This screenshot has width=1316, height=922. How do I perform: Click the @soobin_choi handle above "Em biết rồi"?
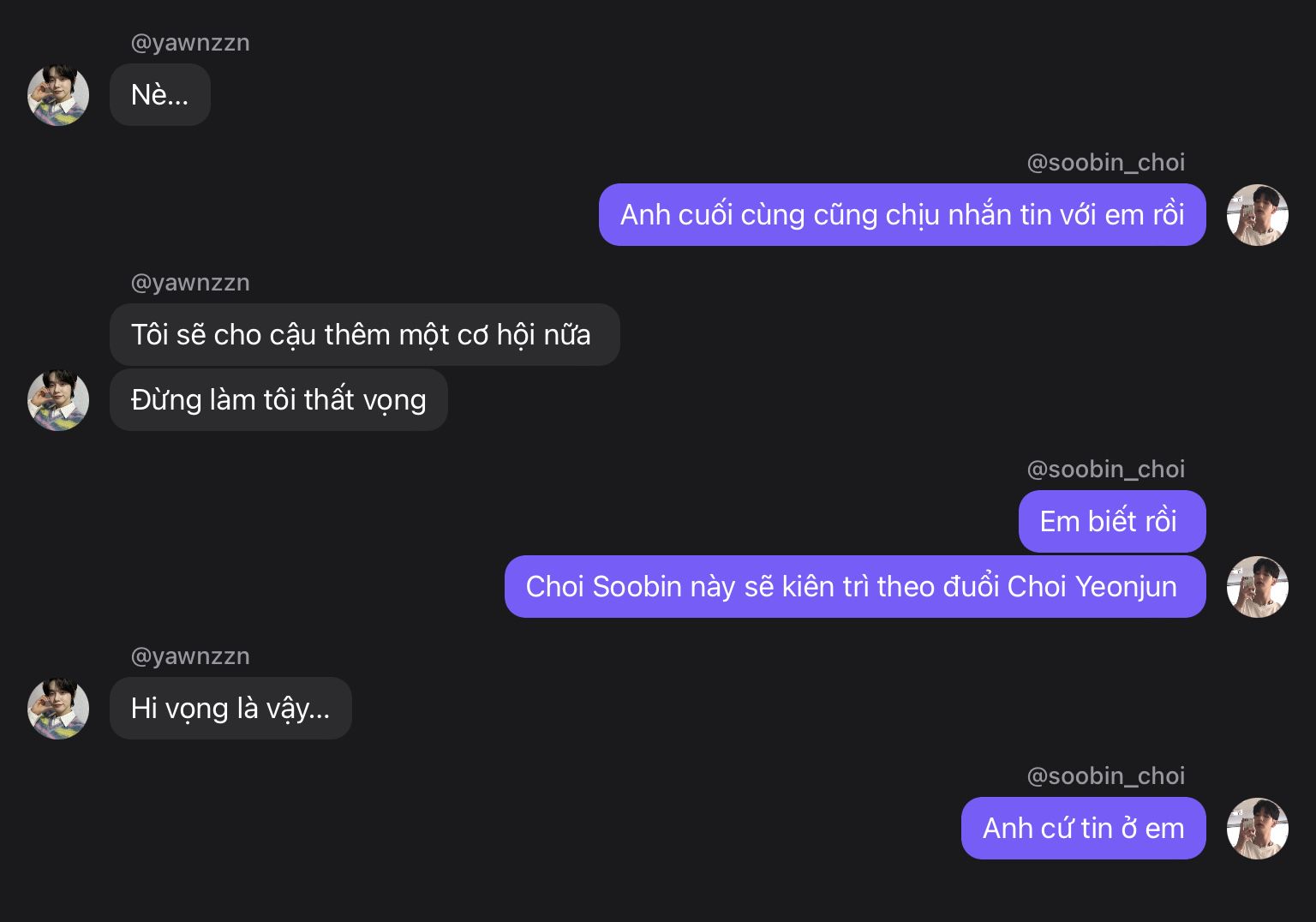coord(1105,470)
